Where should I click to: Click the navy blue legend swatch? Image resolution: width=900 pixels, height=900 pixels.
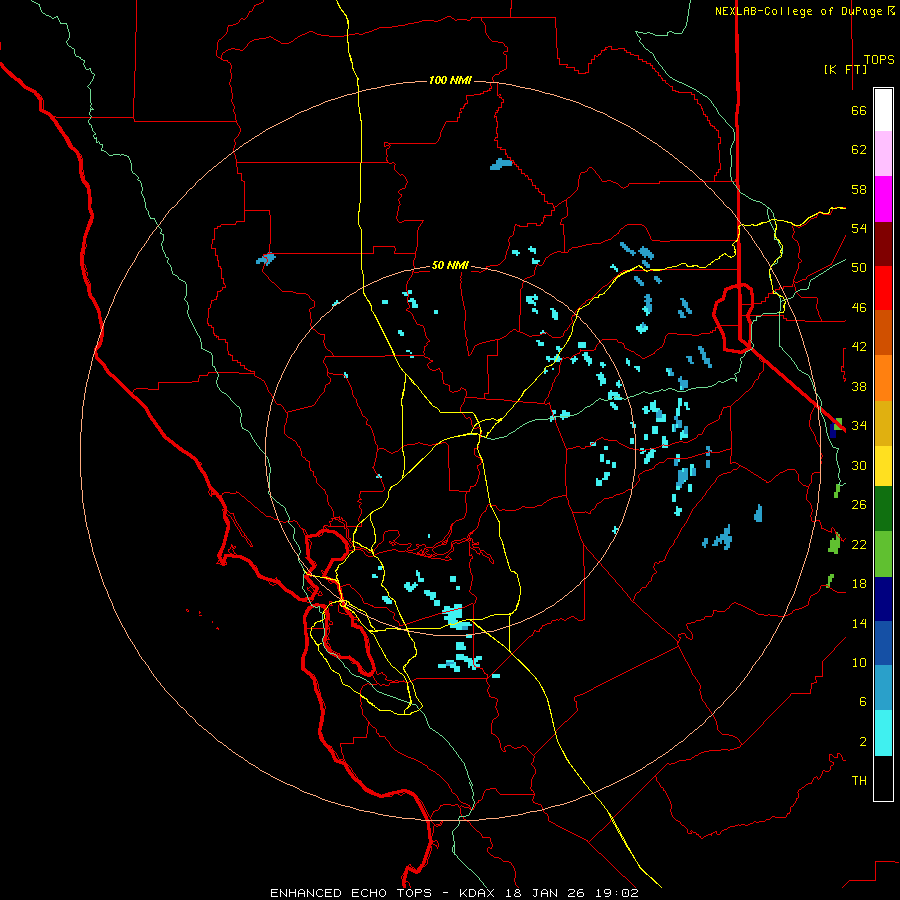pyautogui.click(x=883, y=599)
